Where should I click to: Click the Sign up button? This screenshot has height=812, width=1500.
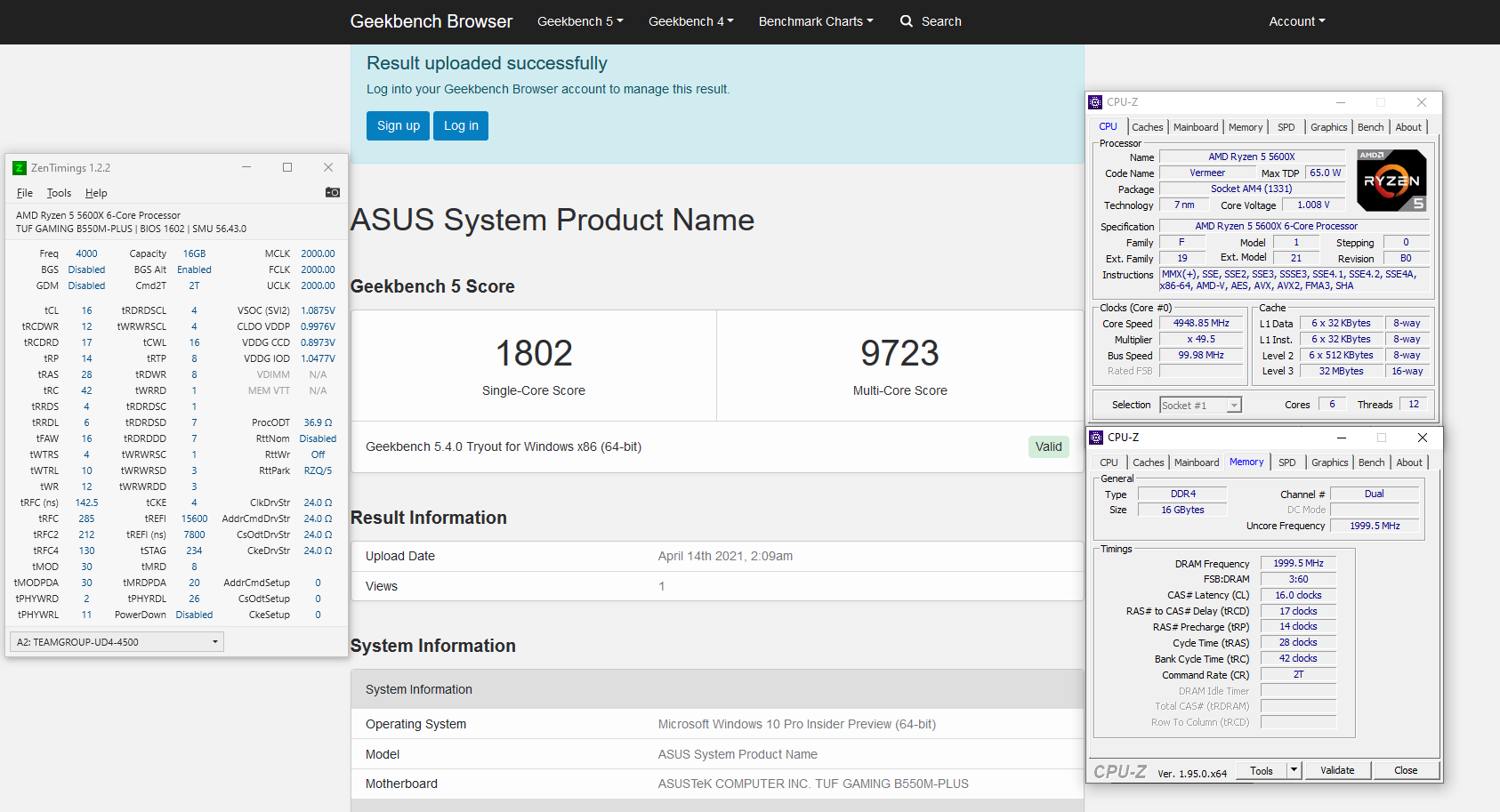399,125
